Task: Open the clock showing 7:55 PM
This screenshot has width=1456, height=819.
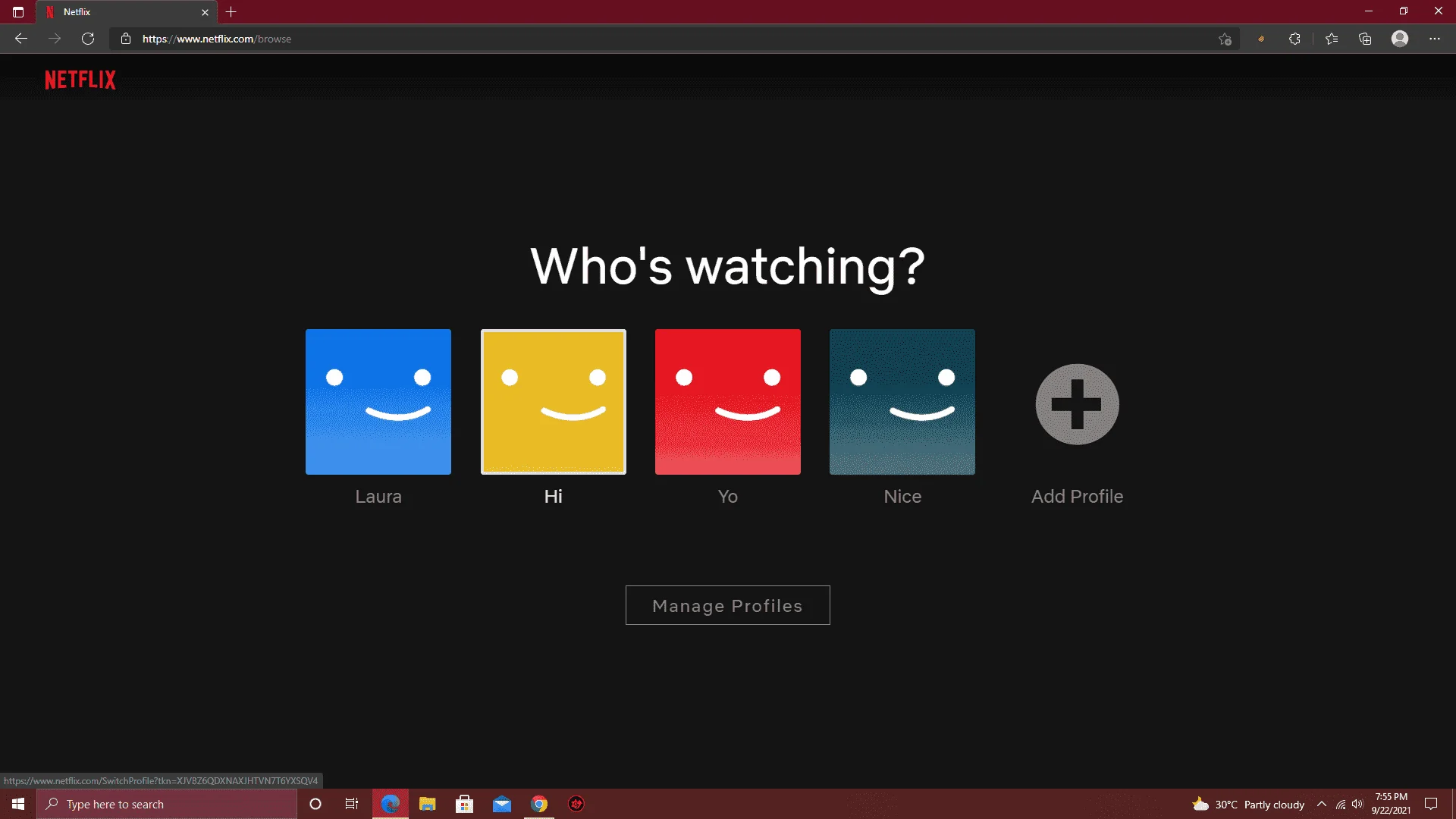Action: (1391, 804)
